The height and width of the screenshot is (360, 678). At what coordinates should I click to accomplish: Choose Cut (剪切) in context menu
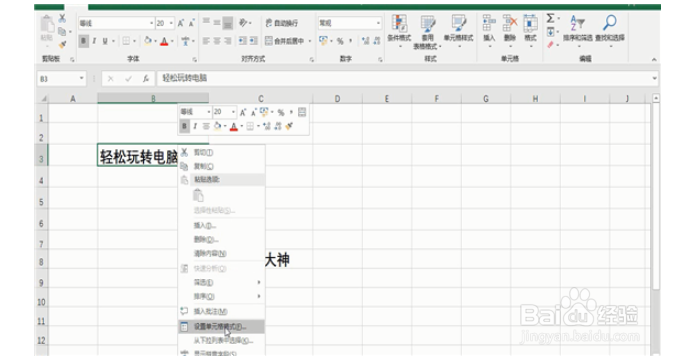pos(221,153)
